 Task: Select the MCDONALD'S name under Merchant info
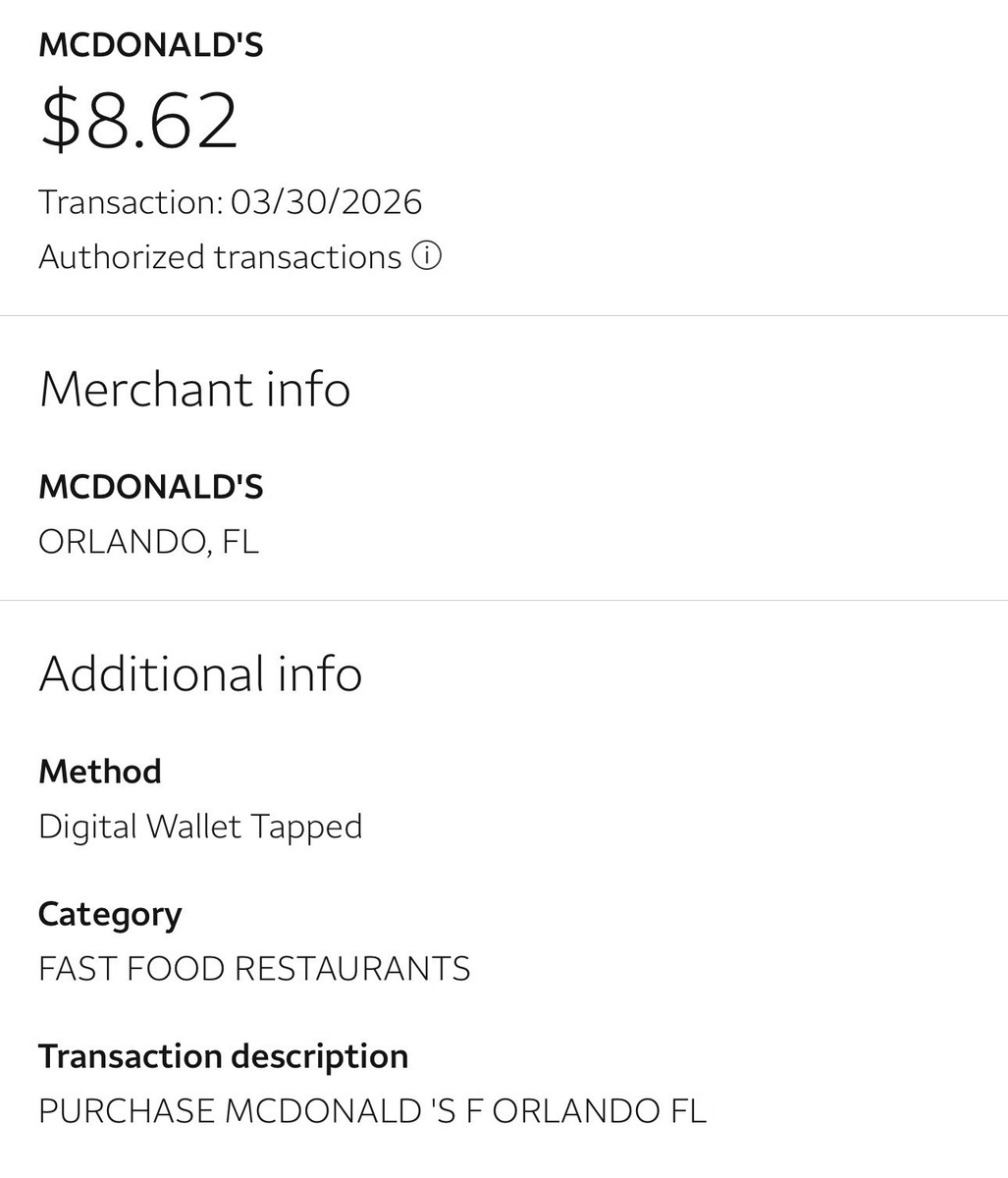[x=150, y=487]
